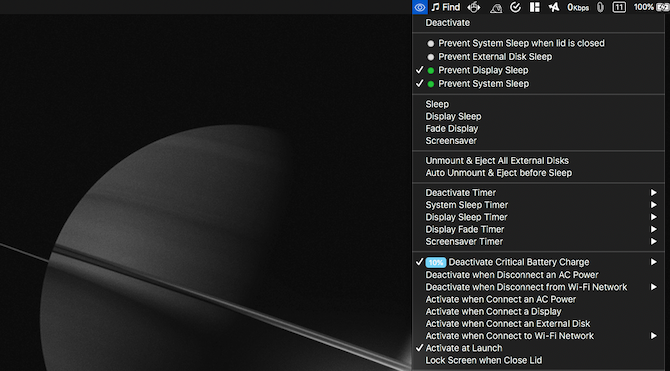The width and height of the screenshot is (670, 371).
Task: Open the calendar icon showing 11
Action: [619, 7]
